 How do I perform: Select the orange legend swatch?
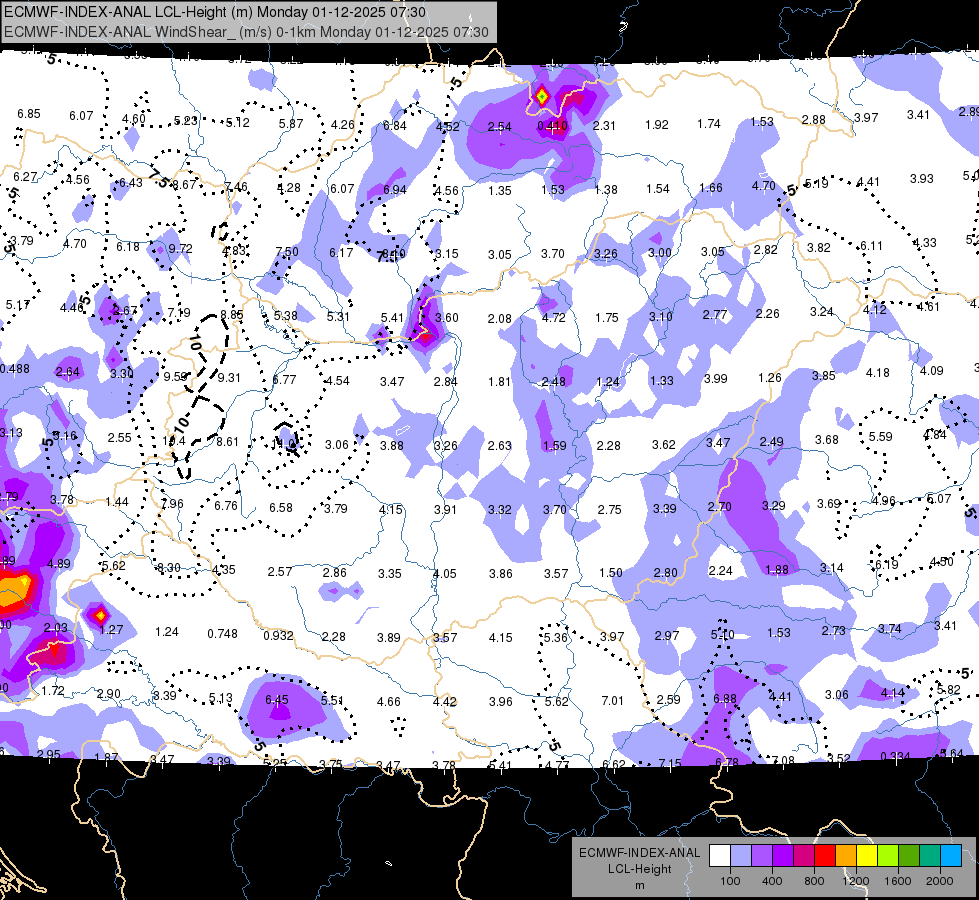846,856
